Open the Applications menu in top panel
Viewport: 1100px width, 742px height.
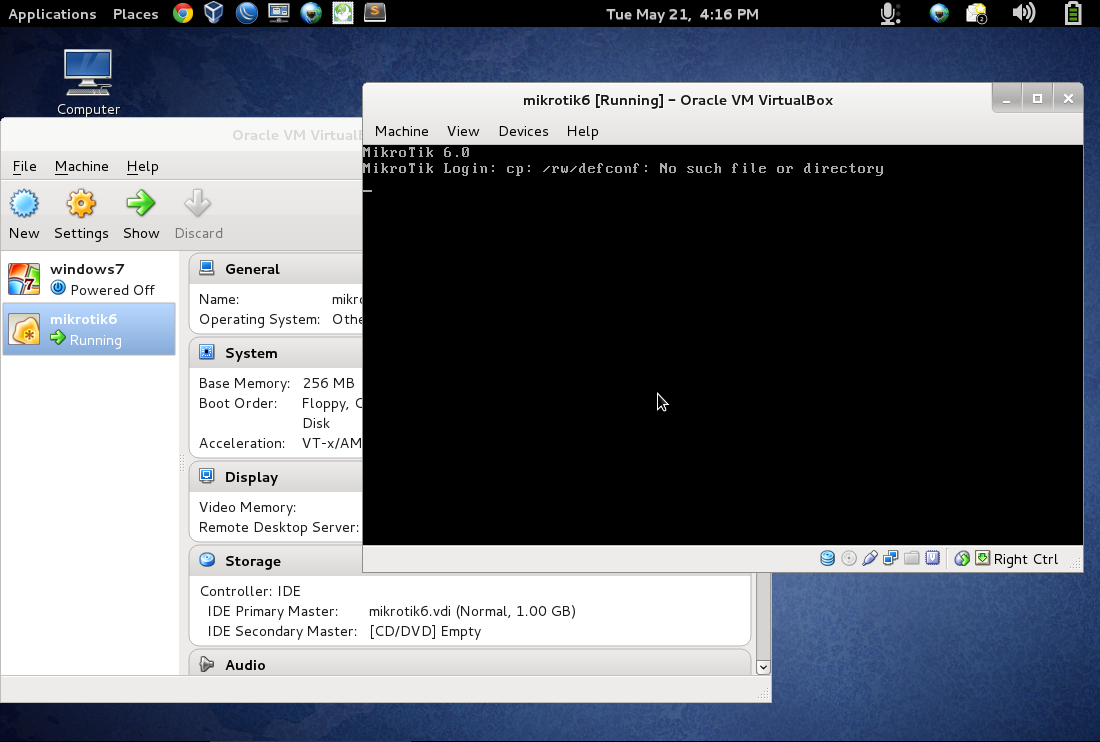coord(52,14)
